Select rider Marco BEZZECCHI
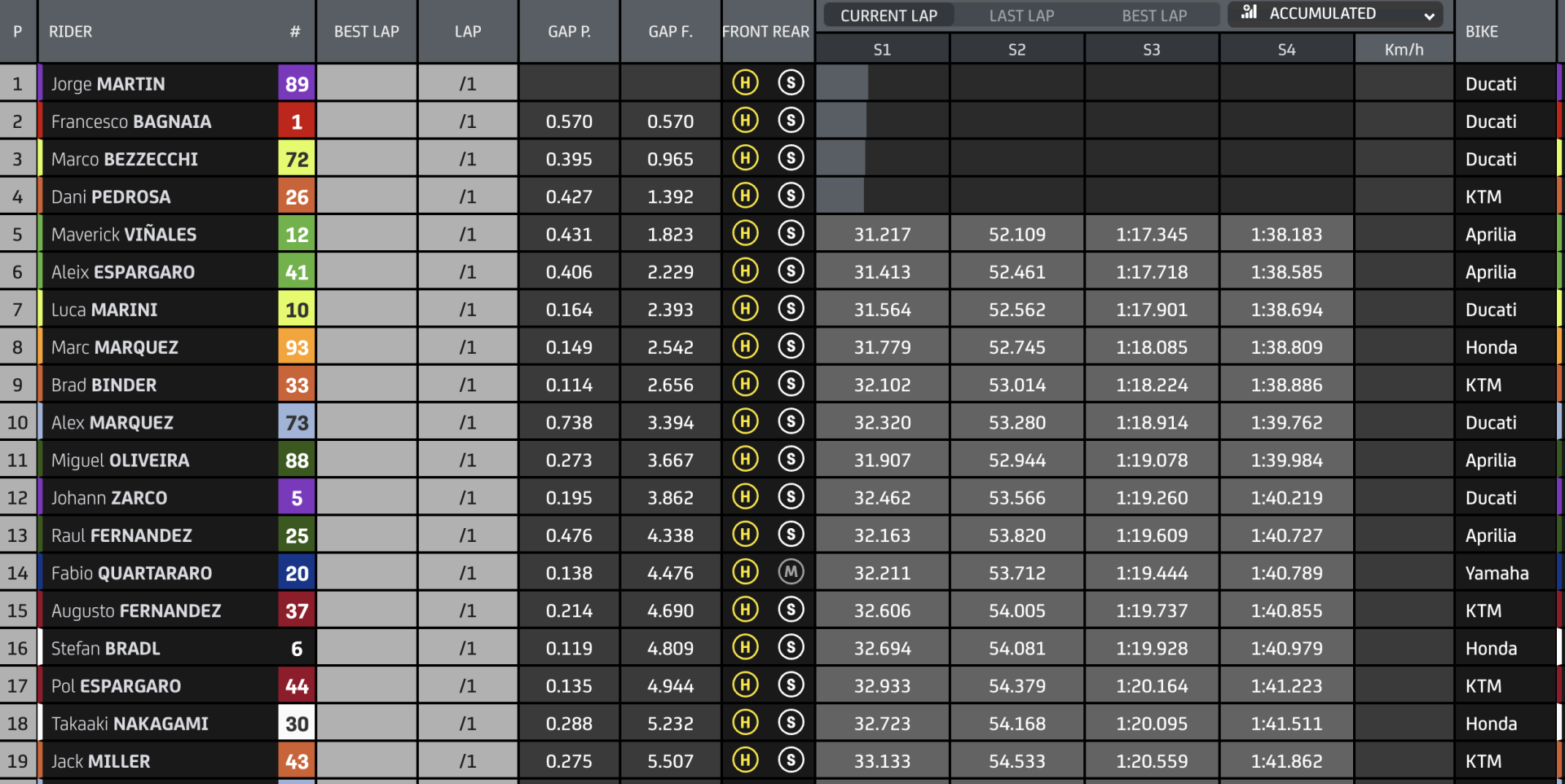The height and width of the screenshot is (784, 1565). (x=125, y=159)
